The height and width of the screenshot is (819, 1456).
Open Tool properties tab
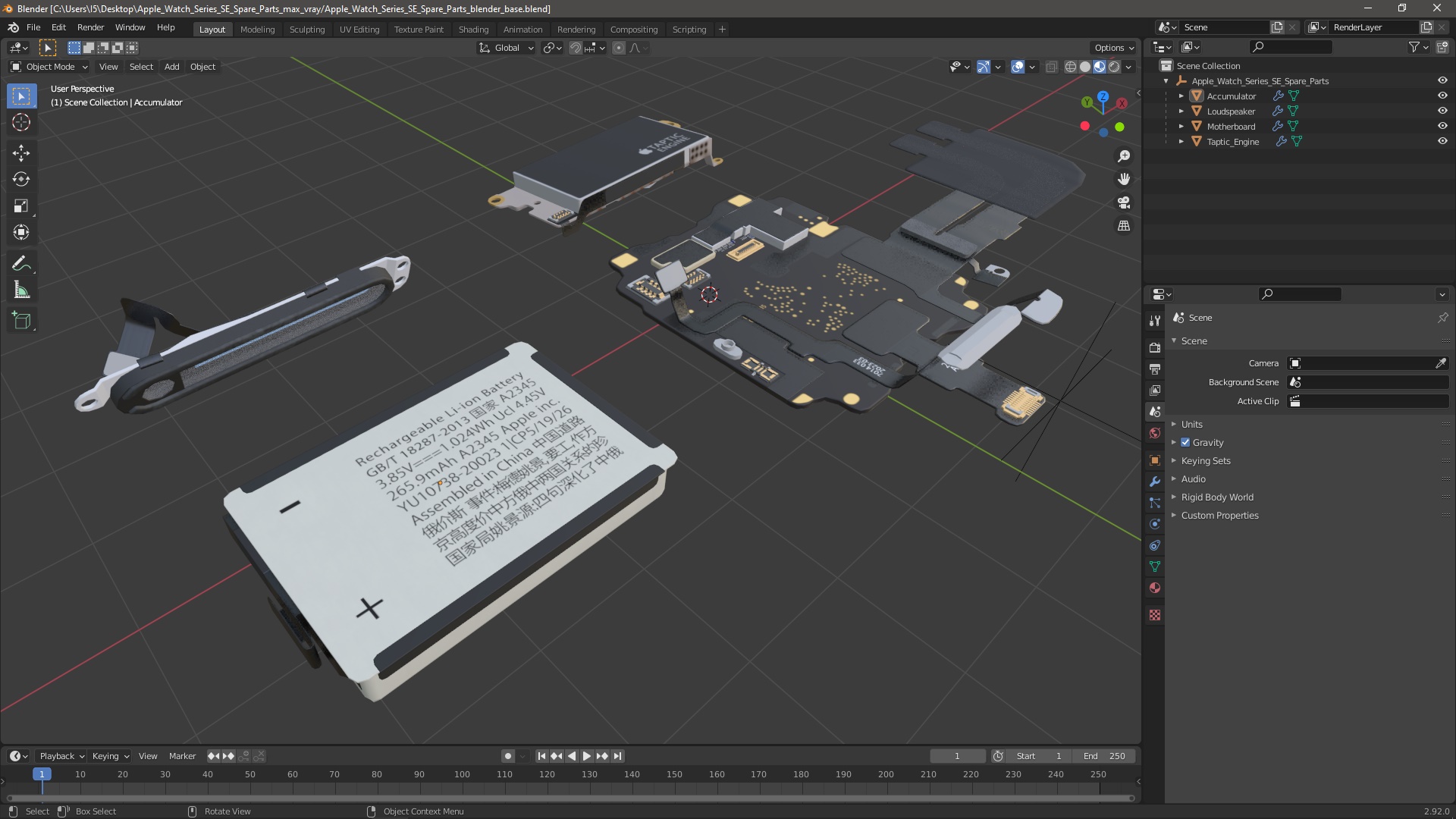click(x=1155, y=320)
